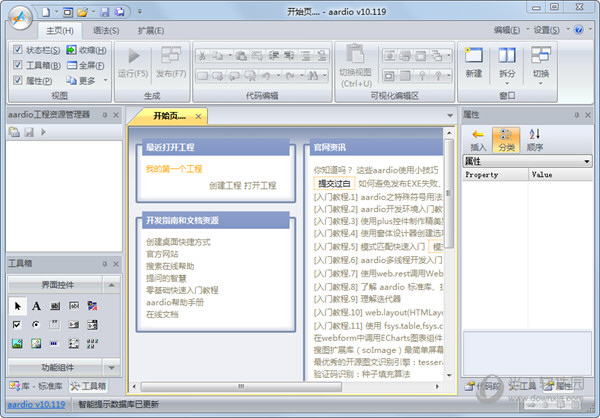Click the 创建桌面快捷方式 link
The width and height of the screenshot is (600, 418).
178,242
